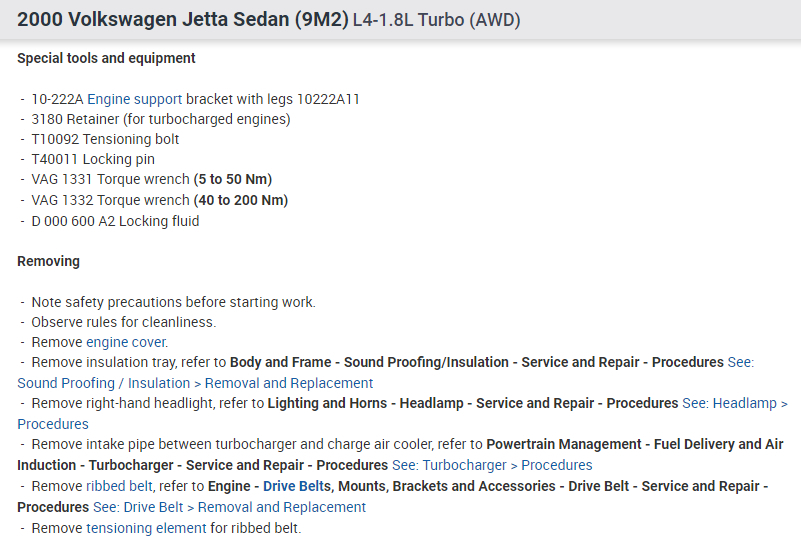
Task: Open "See: Turbocharger > Procedures" link
Action: (x=492, y=465)
